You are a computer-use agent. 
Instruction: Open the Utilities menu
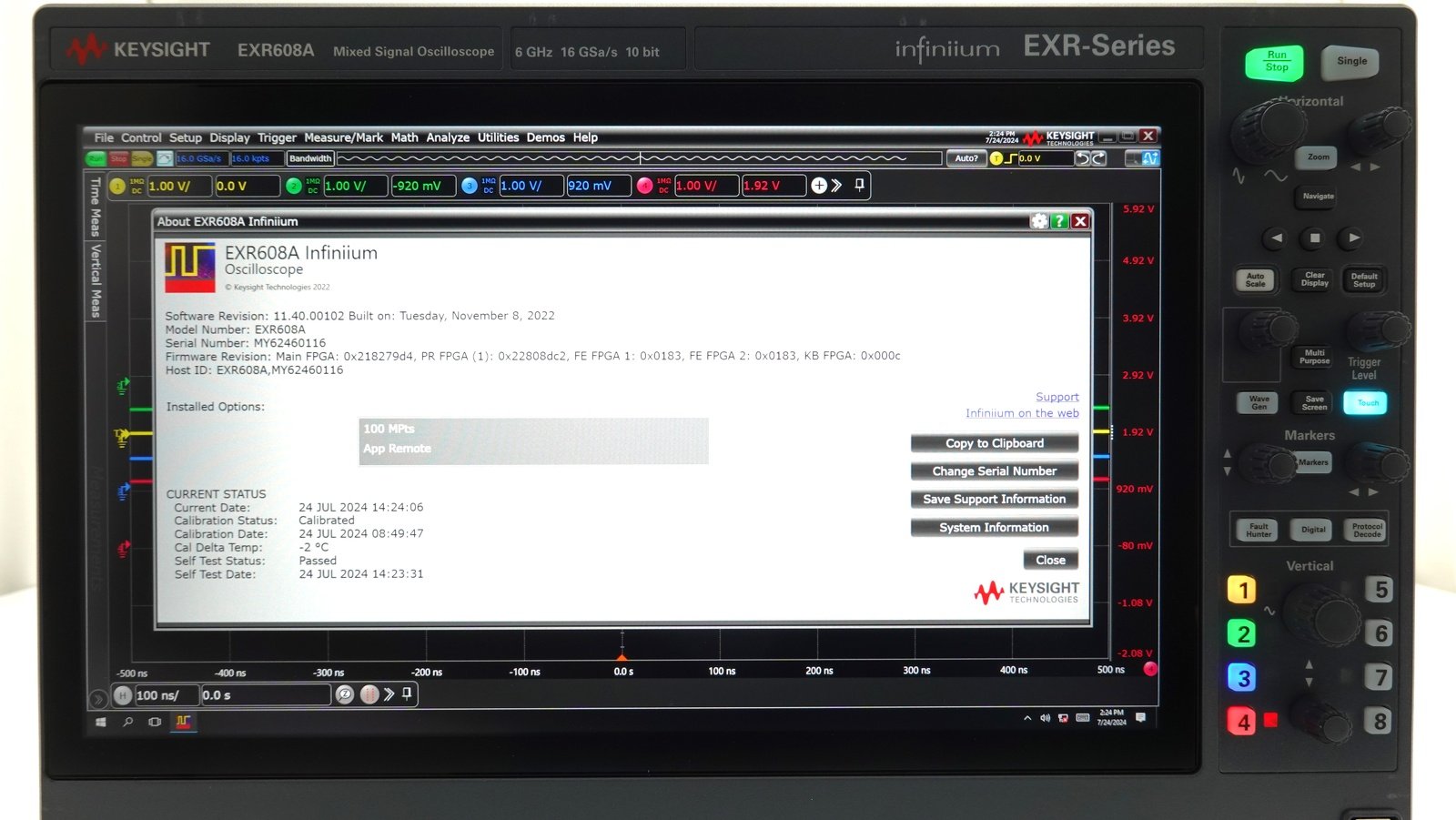[498, 137]
